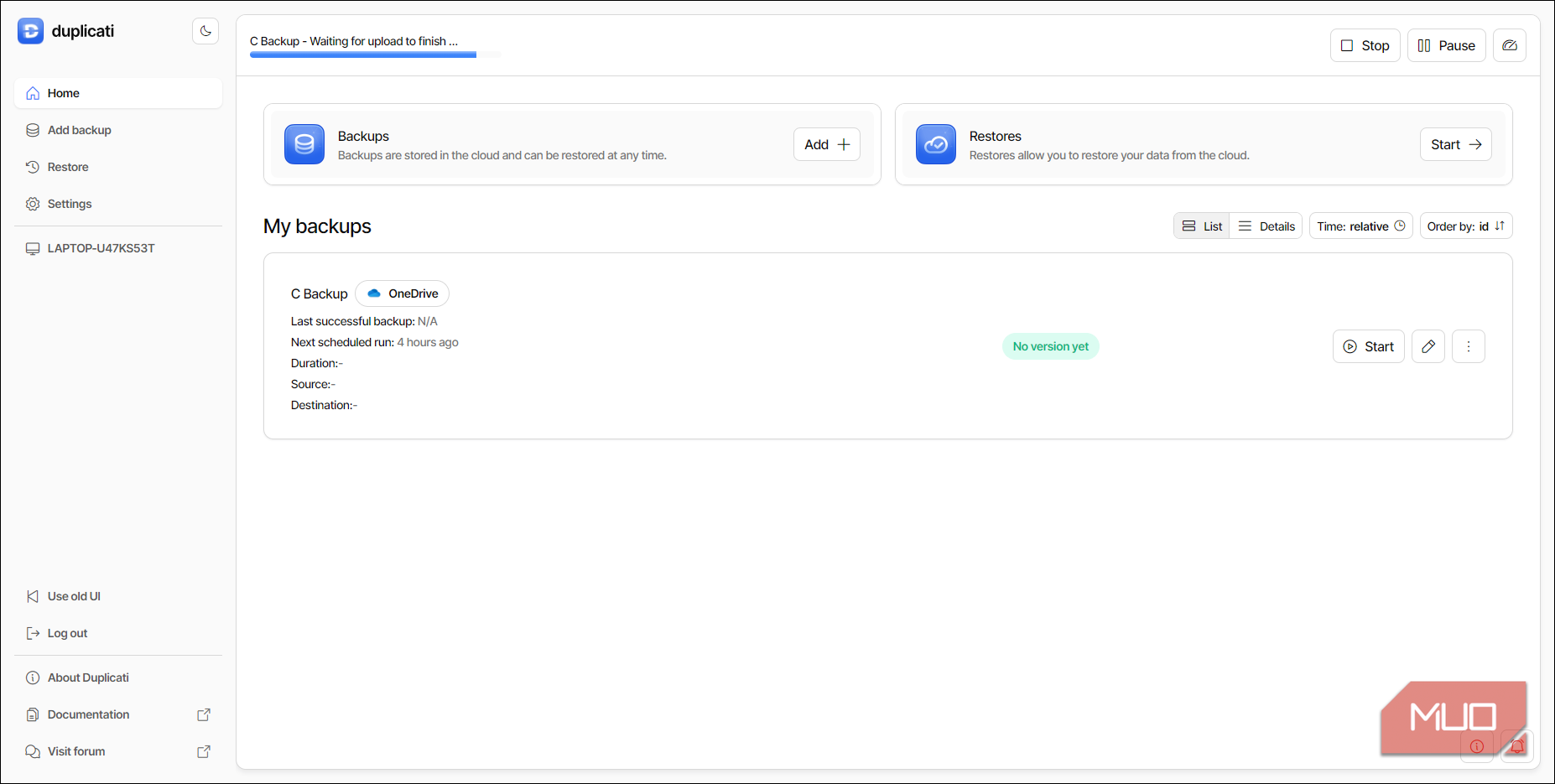
Task: Toggle dark mode with moon icon
Action: 205,31
